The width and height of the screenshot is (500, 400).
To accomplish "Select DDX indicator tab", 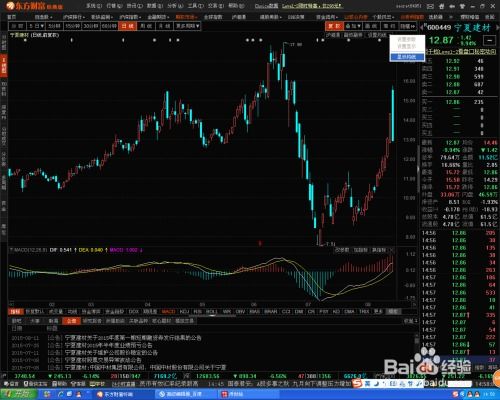I will click(x=133, y=312).
